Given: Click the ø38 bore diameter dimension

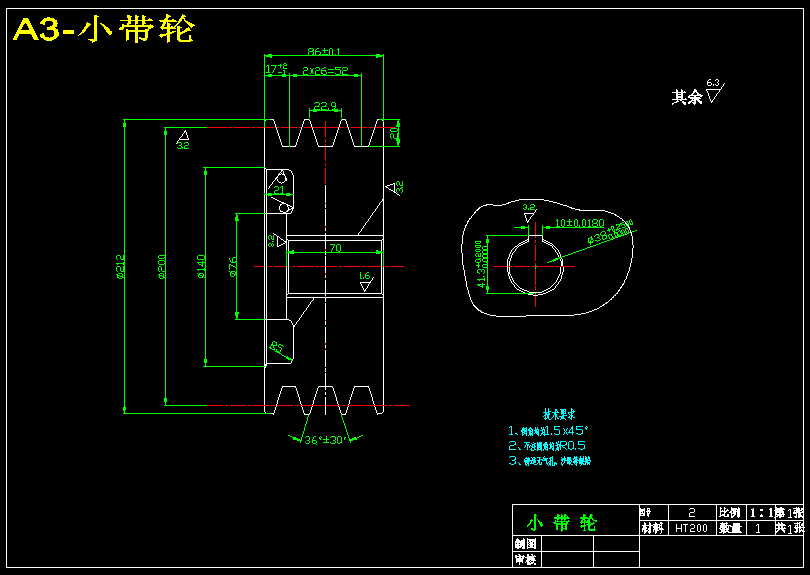Looking at the screenshot, I should pos(610,233).
